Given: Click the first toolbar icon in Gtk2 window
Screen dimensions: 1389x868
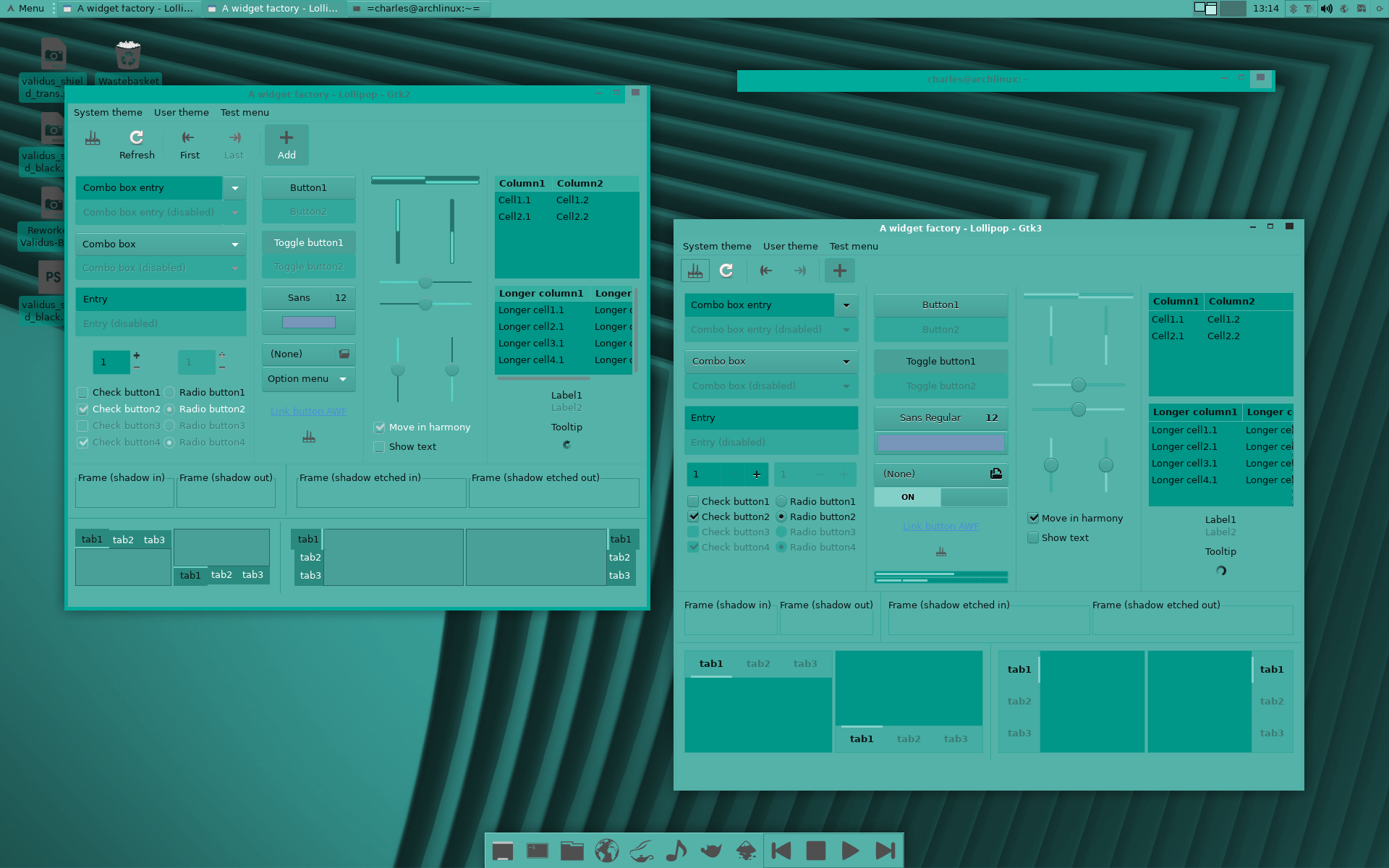Looking at the screenshot, I should click(x=93, y=137).
